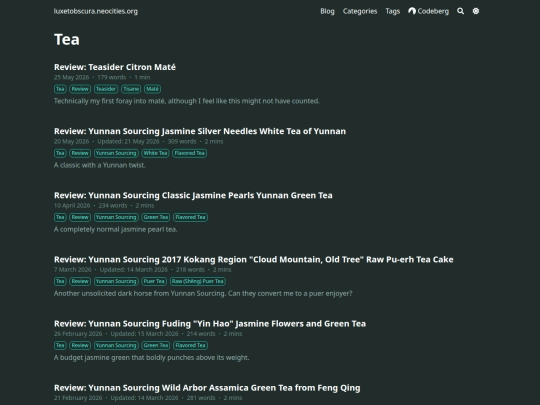Click the '309 words' text
Screen dimensions: 540x405
tap(182, 141)
